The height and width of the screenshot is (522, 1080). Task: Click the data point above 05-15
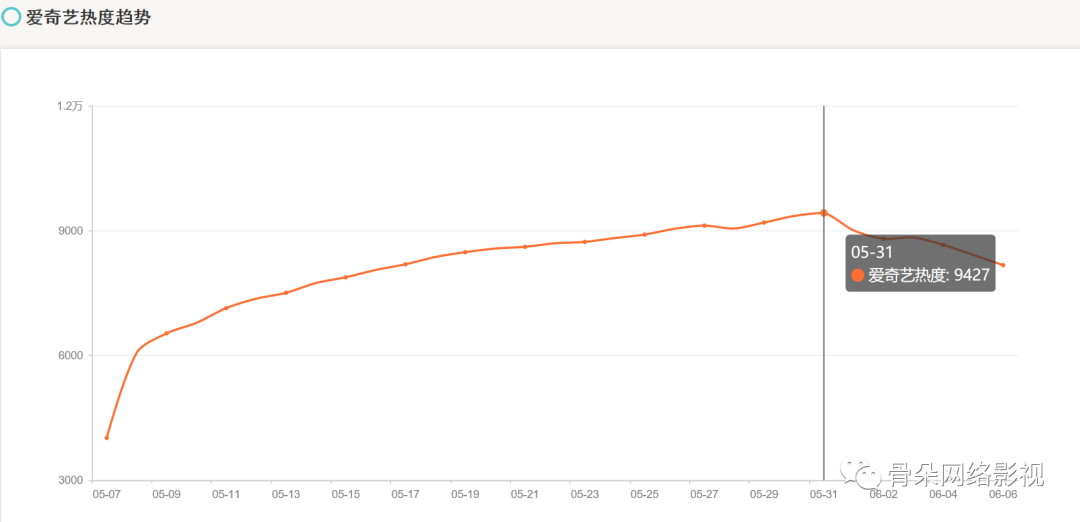[346, 277]
